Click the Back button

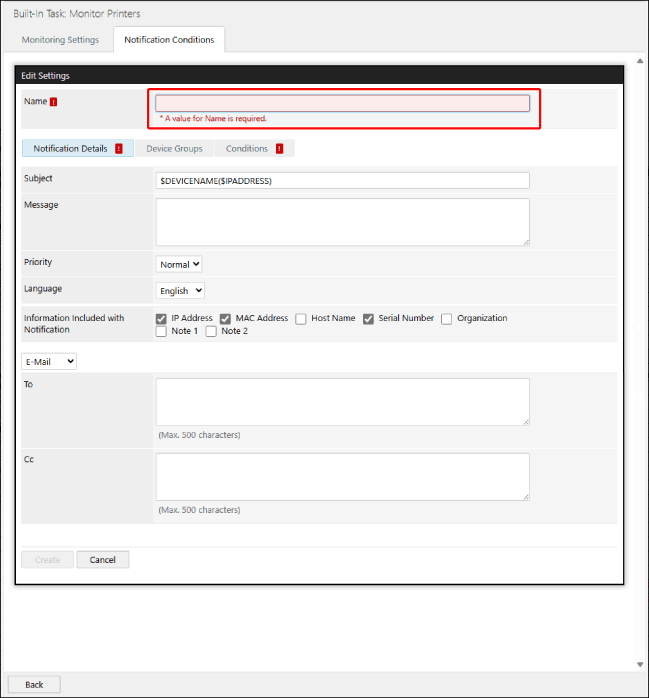pyautogui.click(x=34, y=685)
